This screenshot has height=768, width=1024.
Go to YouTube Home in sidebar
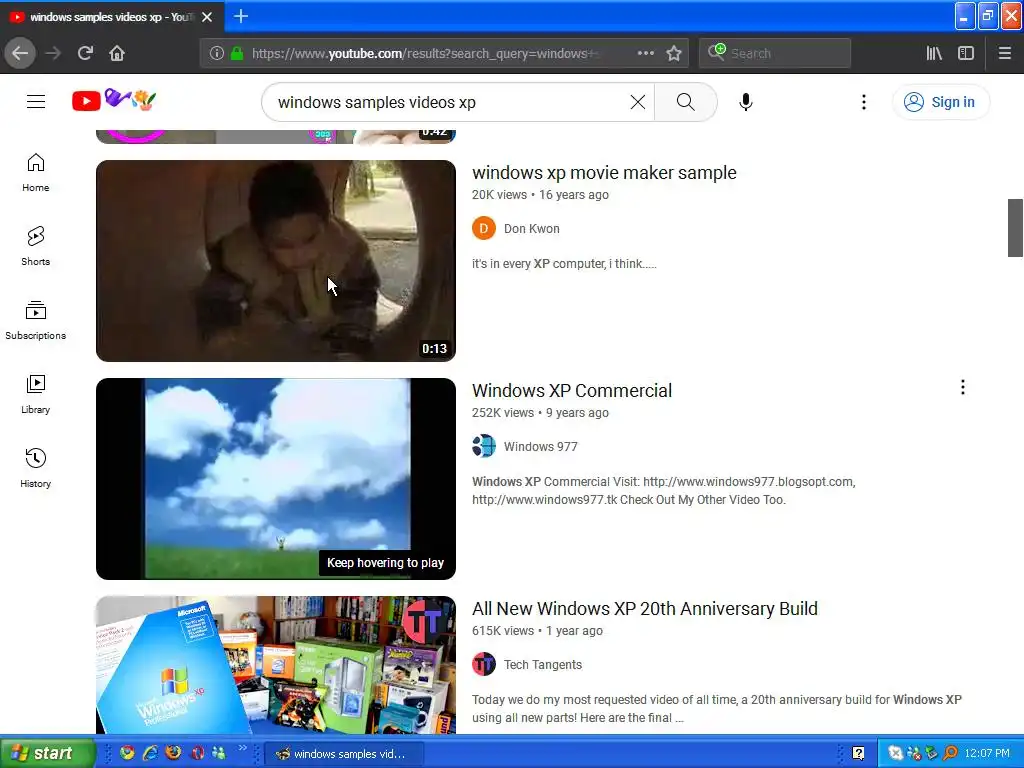click(x=35, y=173)
